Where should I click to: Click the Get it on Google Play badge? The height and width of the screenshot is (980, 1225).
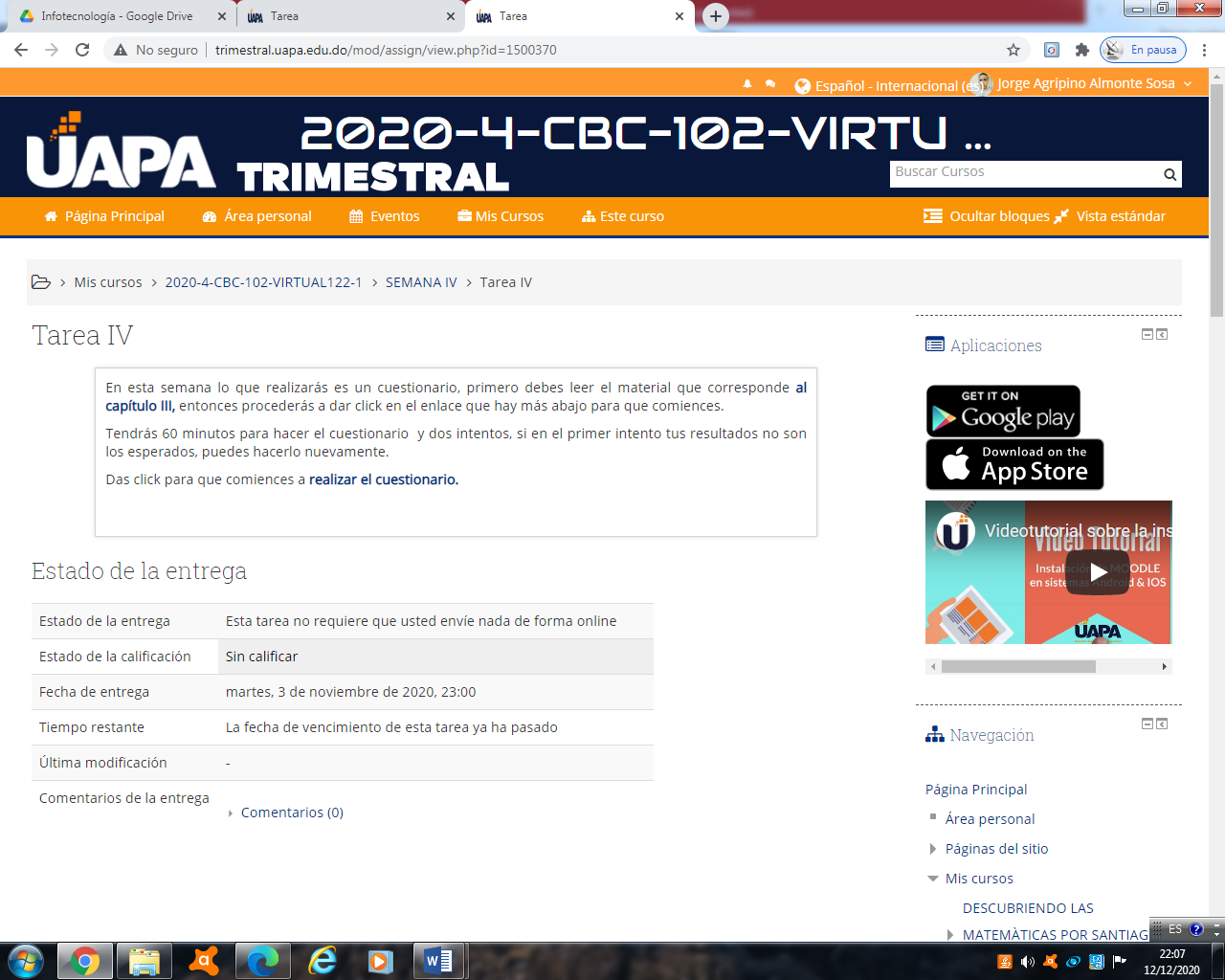[1003, 411]
